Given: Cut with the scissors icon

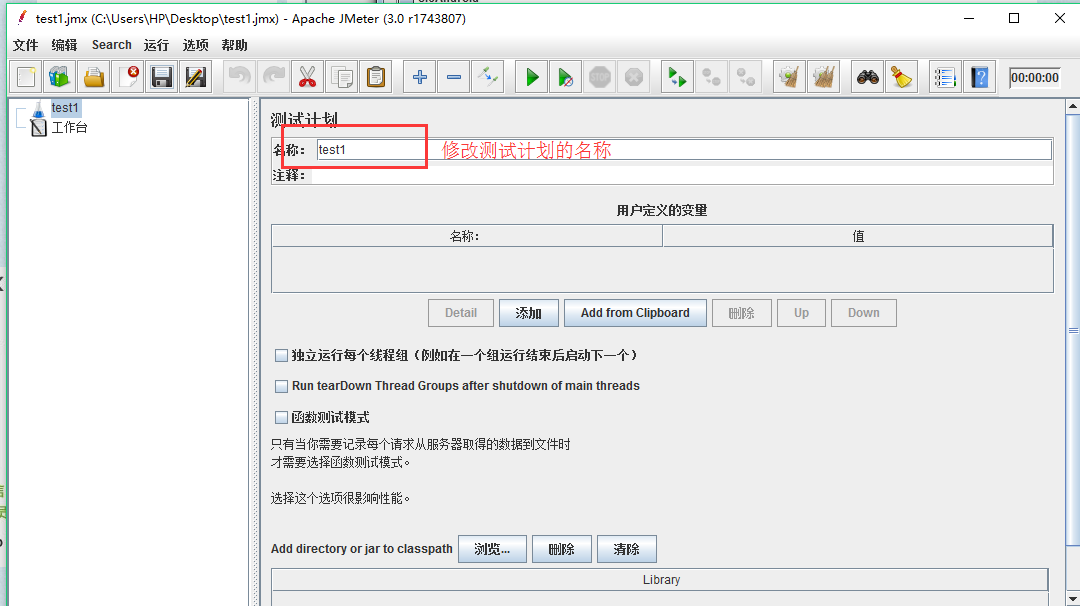Looking at the screenshot, I should point(307,76).
